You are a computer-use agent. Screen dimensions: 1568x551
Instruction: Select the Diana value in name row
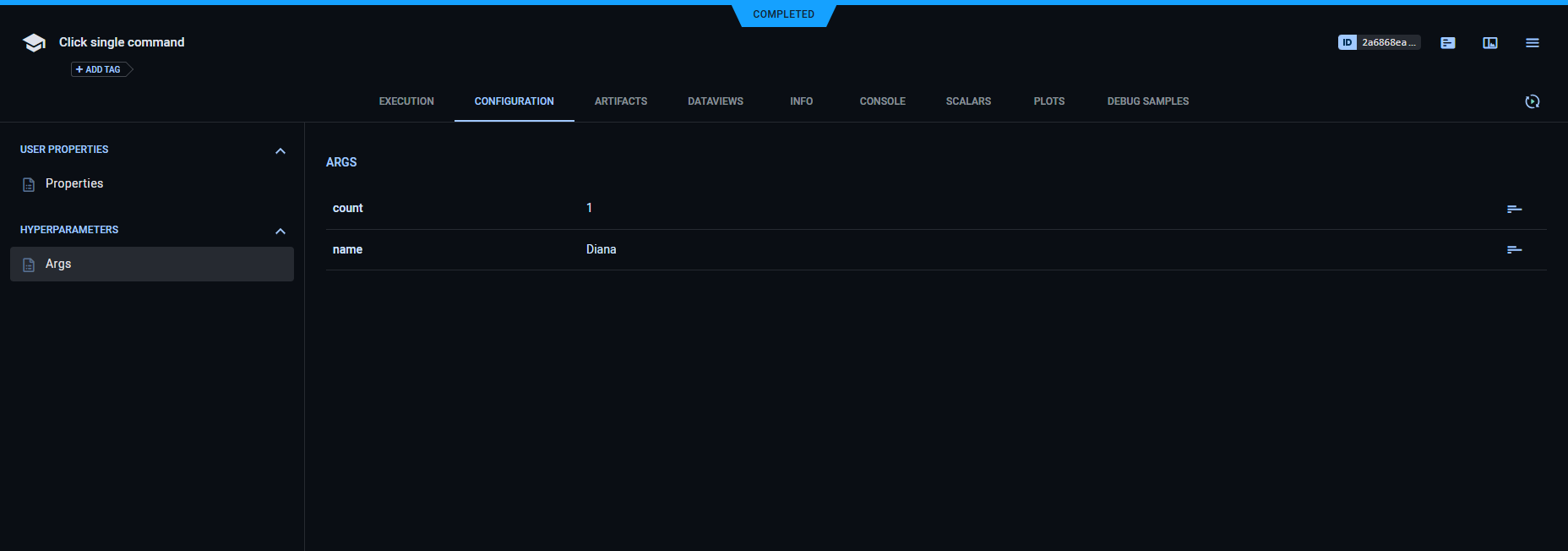(x=601, y=249)
